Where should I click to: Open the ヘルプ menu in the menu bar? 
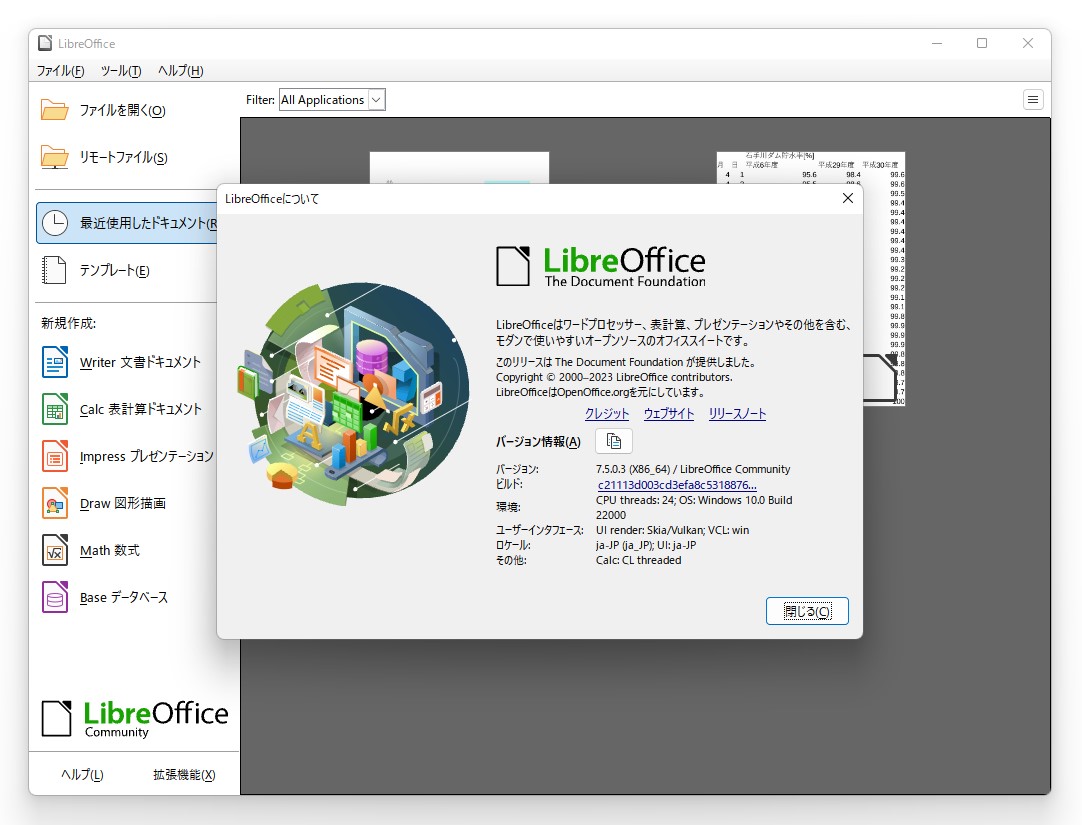click(178, 71)
